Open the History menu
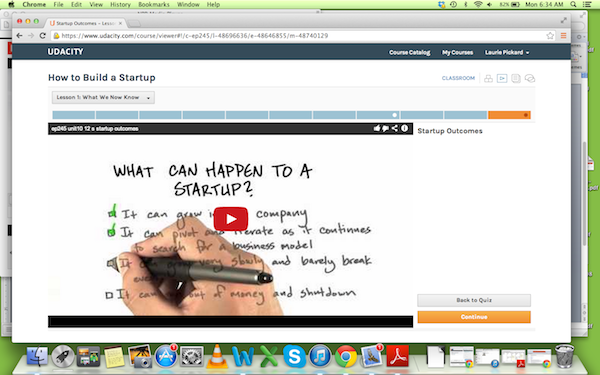This screenshot has width=600, height=375. (121, 5)
